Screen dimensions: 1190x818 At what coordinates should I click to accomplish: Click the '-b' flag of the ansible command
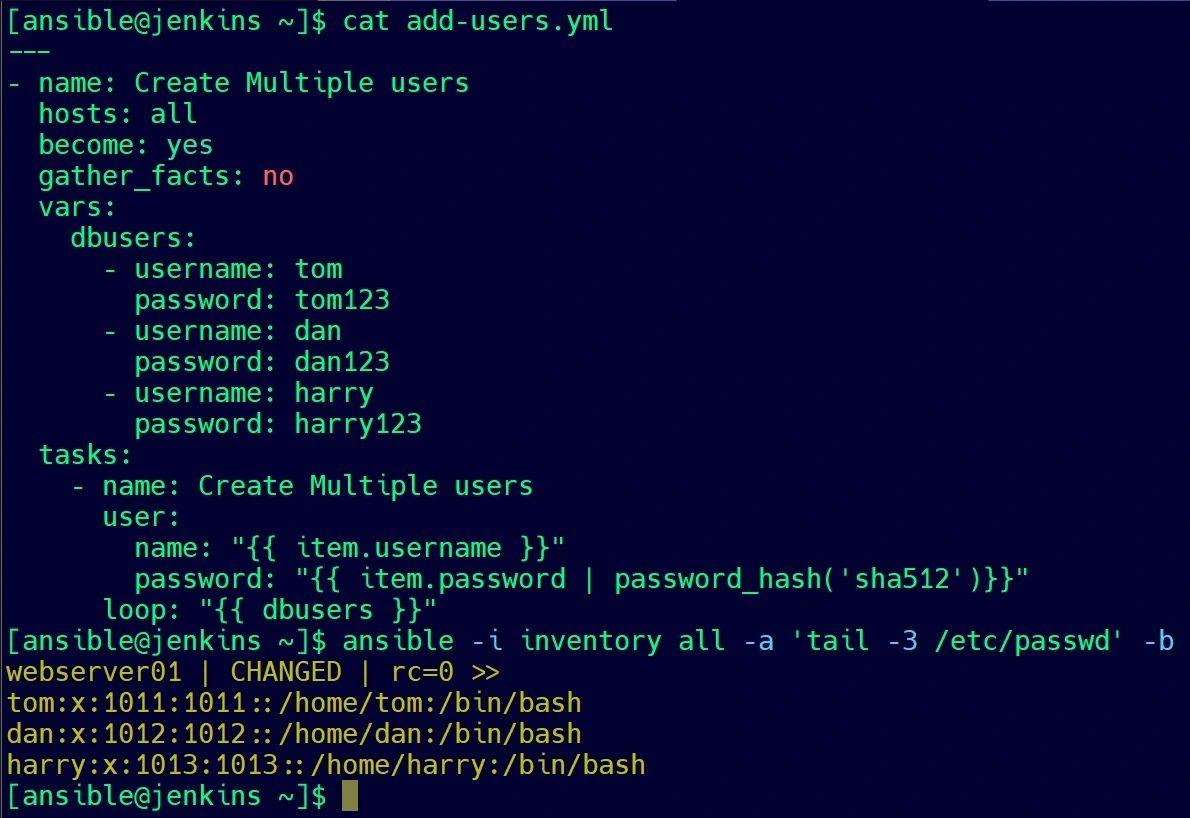[x=1159, y=641]
